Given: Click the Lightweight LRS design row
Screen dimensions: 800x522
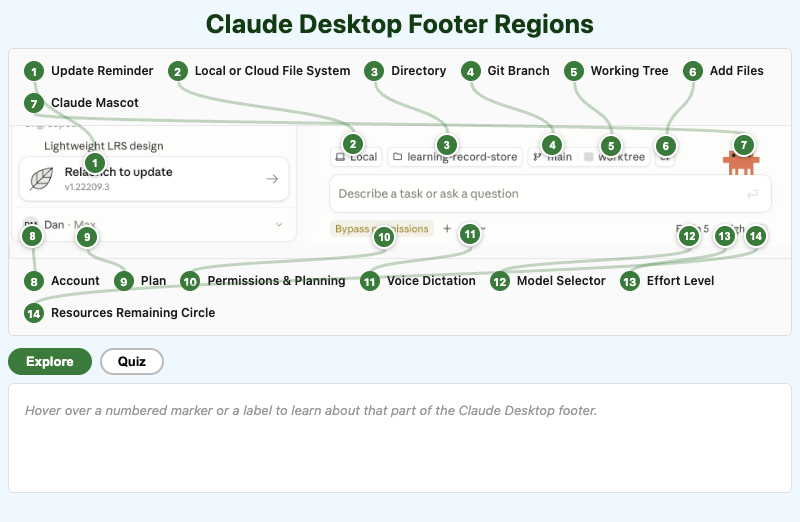Looking at the screenshot, I should (x=104, y=146).
